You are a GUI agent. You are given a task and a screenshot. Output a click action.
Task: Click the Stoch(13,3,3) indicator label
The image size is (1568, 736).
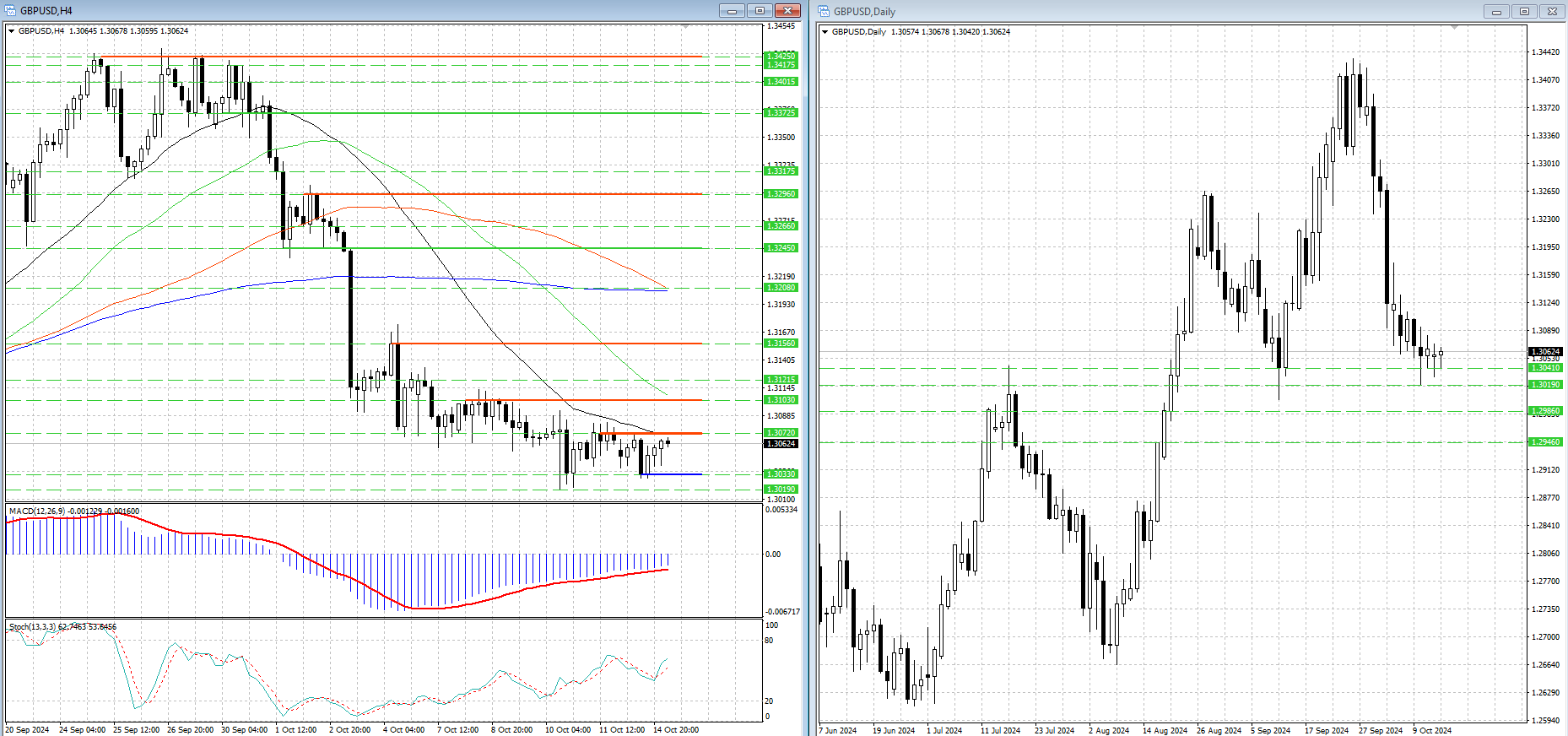coord(63,627)
